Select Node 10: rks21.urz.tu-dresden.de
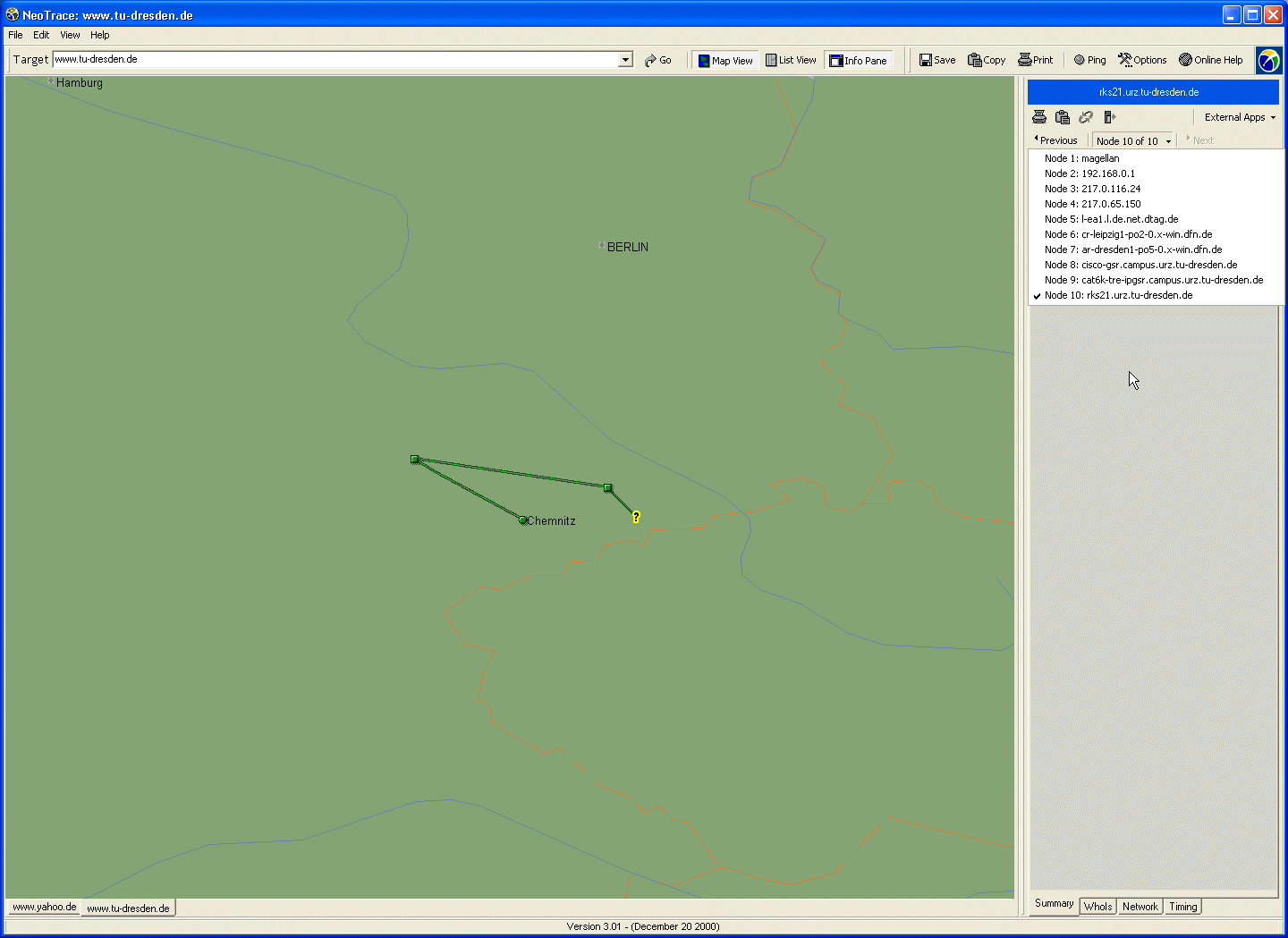1288x938 pixels. (1156, 295)
